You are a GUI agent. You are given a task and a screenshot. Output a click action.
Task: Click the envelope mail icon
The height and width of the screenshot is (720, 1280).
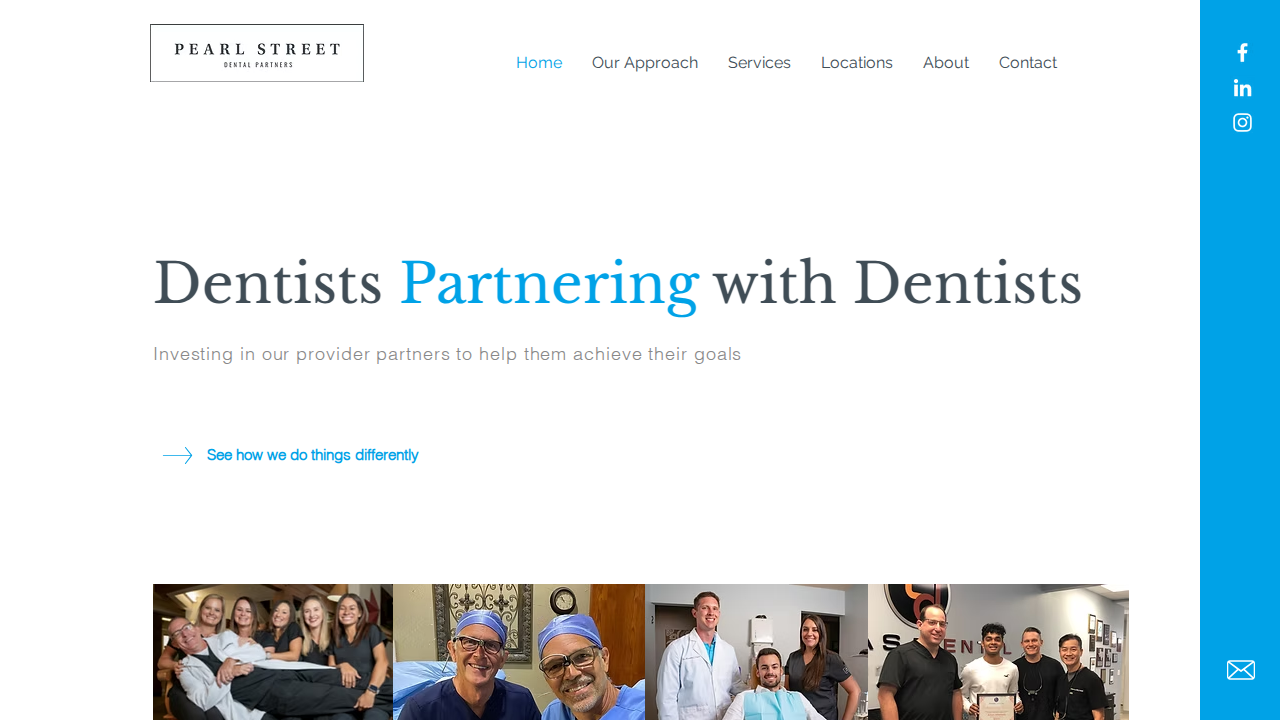click(x=1241, y=670)
